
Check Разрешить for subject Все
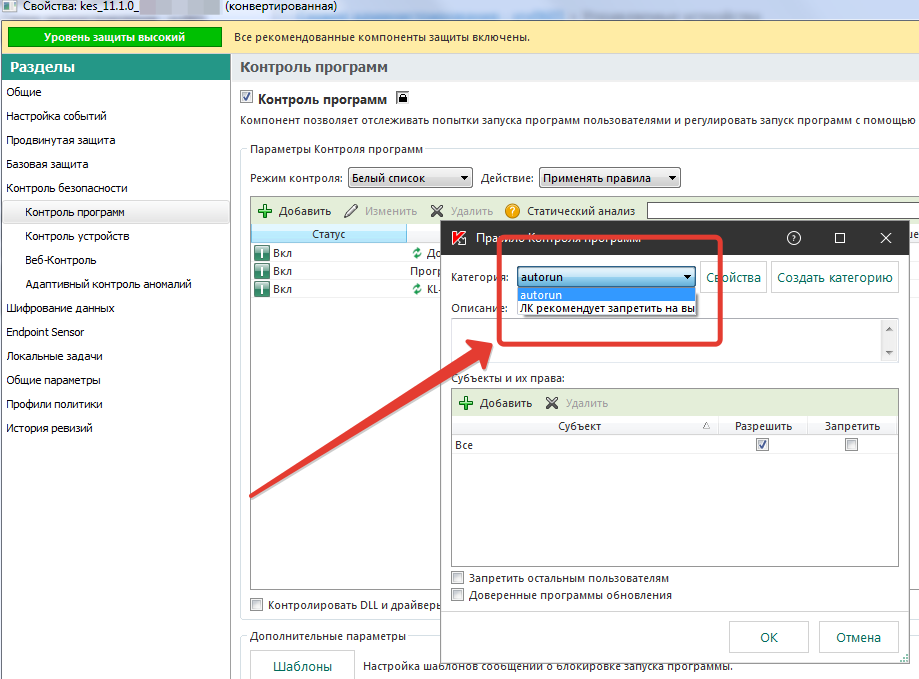[x=762, y=445]
